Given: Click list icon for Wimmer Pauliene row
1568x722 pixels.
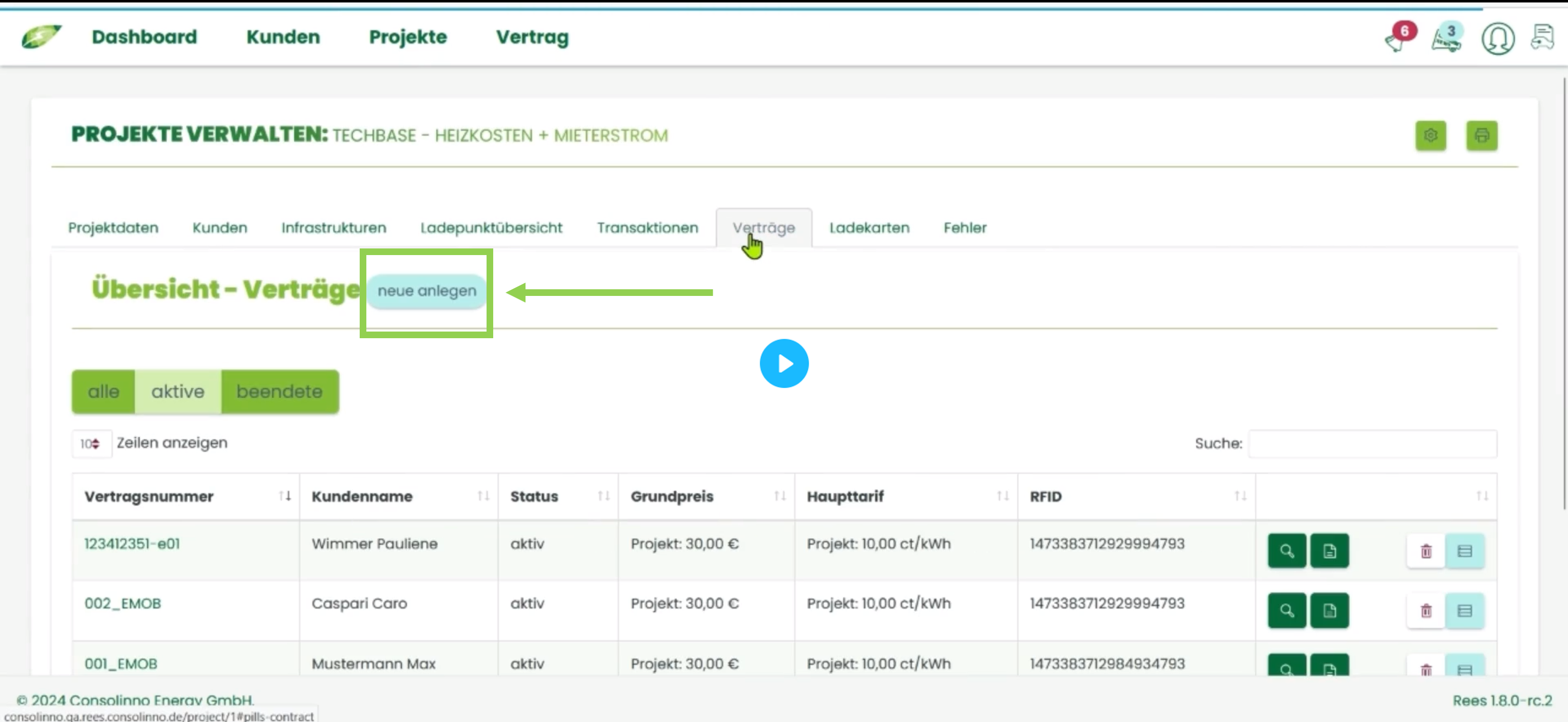Looking at the screenshot, I should [x=1464, y=551].
